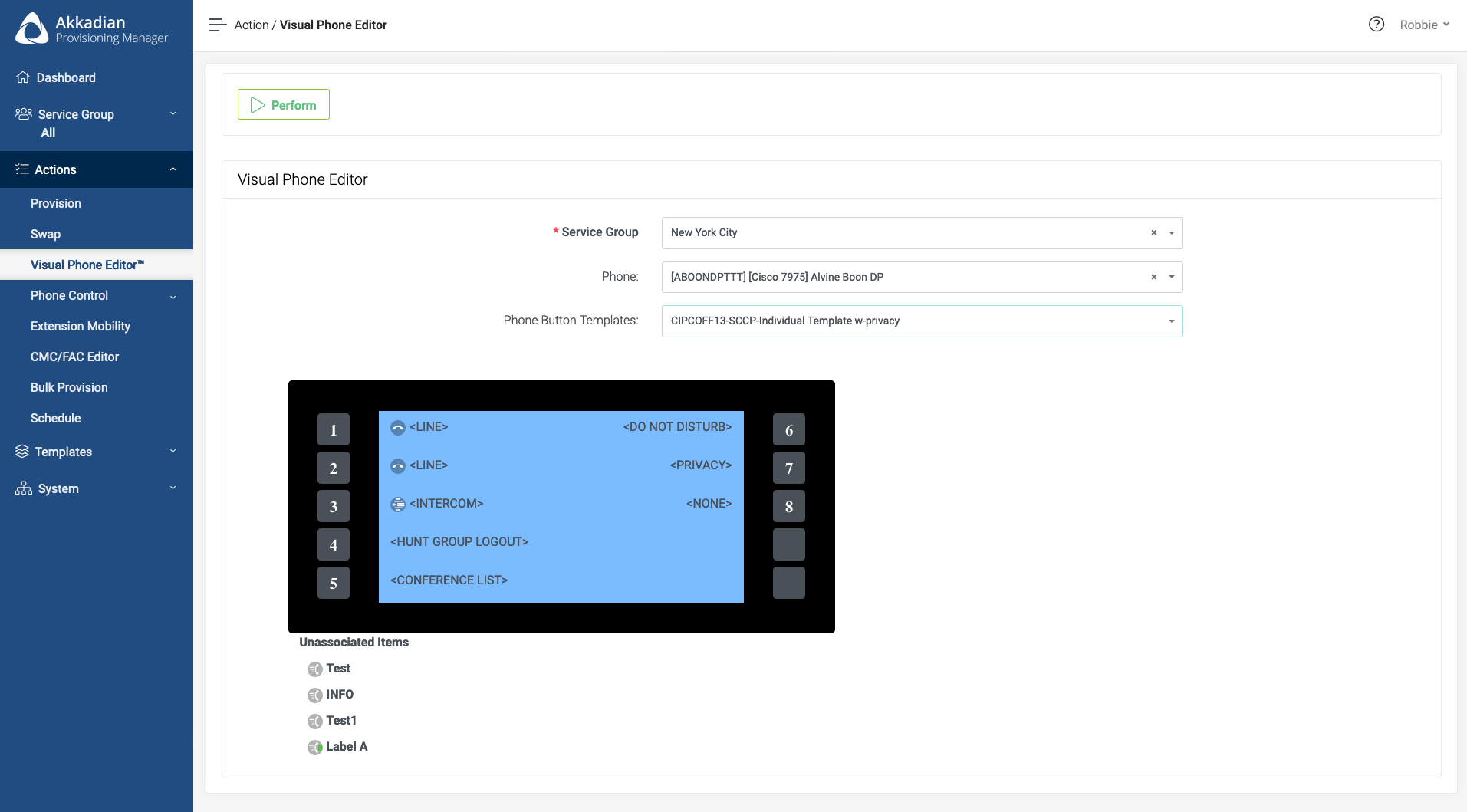
Task: Click the phone icon on second LINE
Action: [398, 466]
